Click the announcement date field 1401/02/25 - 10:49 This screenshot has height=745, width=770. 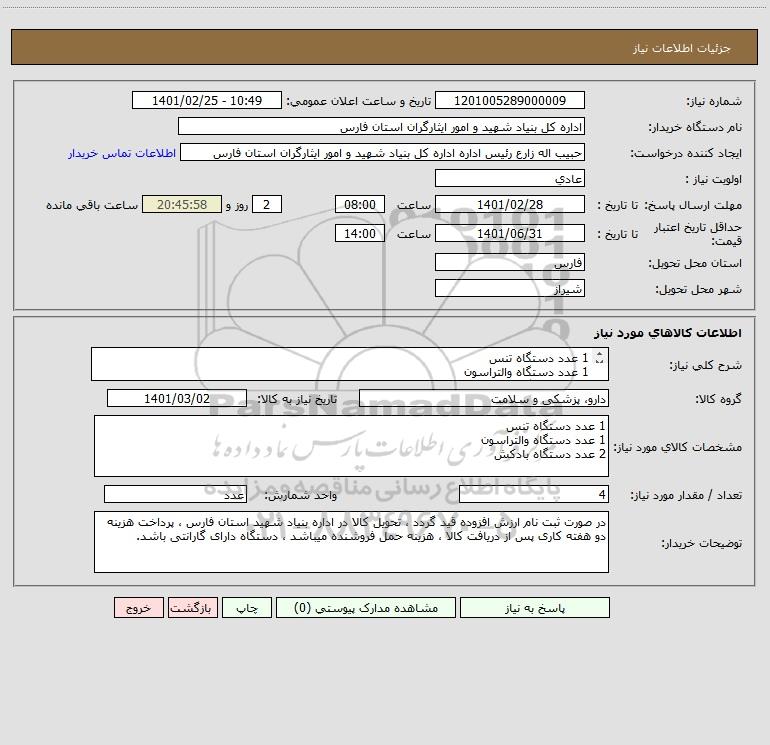click(207, 100)
